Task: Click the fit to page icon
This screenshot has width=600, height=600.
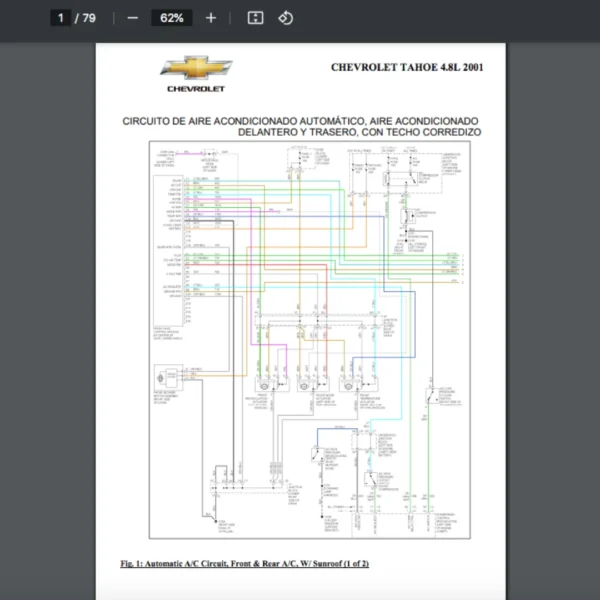Action: point(255,18)
